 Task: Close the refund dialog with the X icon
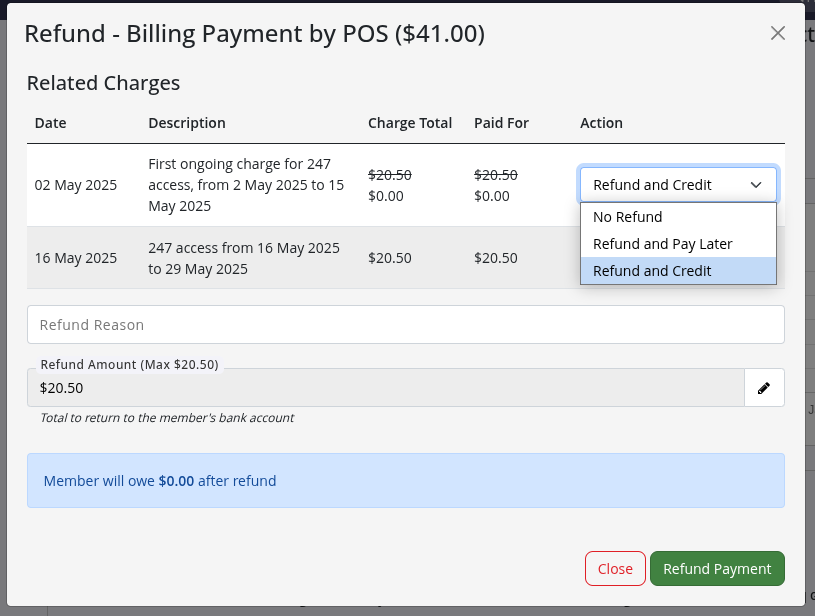click(778, 33)
